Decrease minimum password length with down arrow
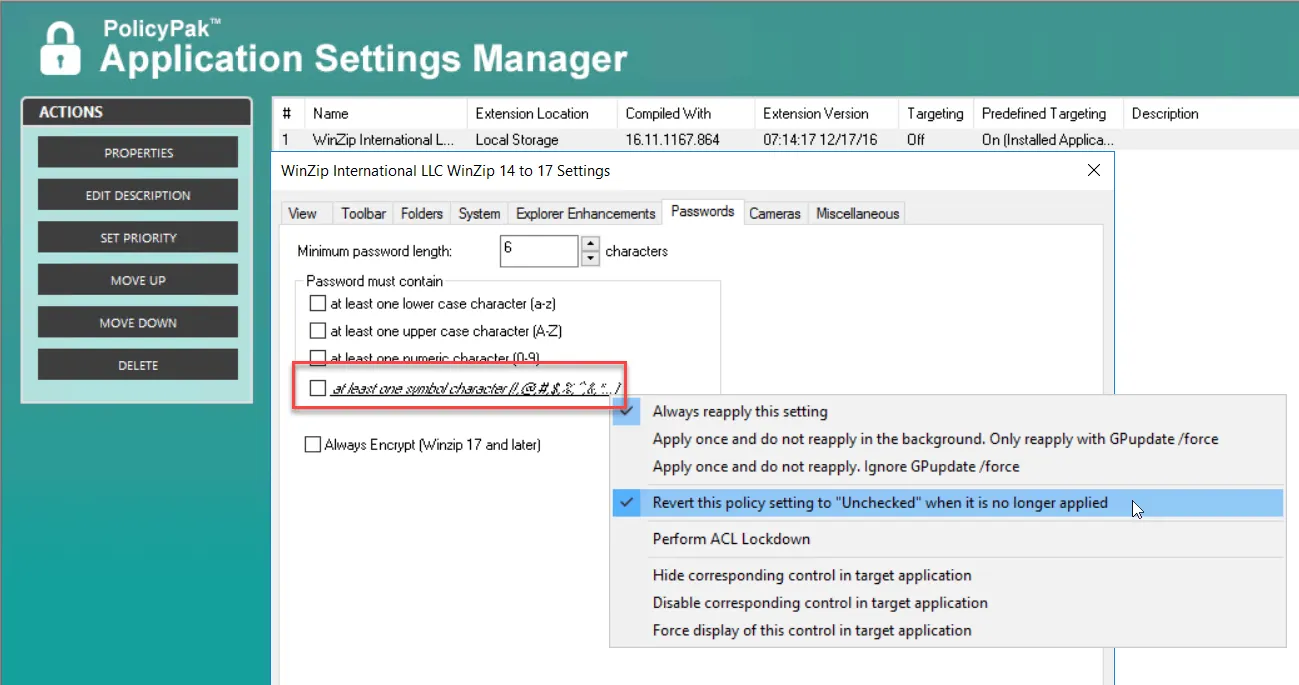Screen dimensions: 1299x685 click(x=590, y=259)
